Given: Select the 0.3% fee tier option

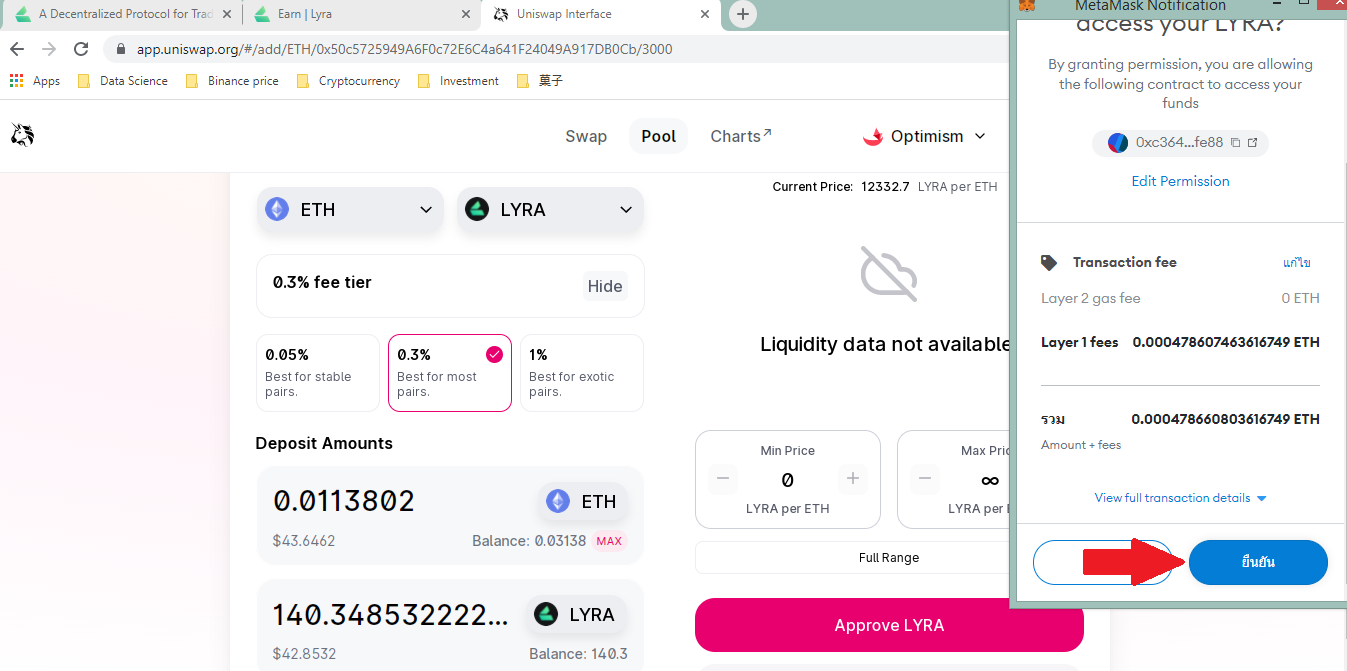Looking at the screenshot, I should pyautogui.click(x=450, y=373).
